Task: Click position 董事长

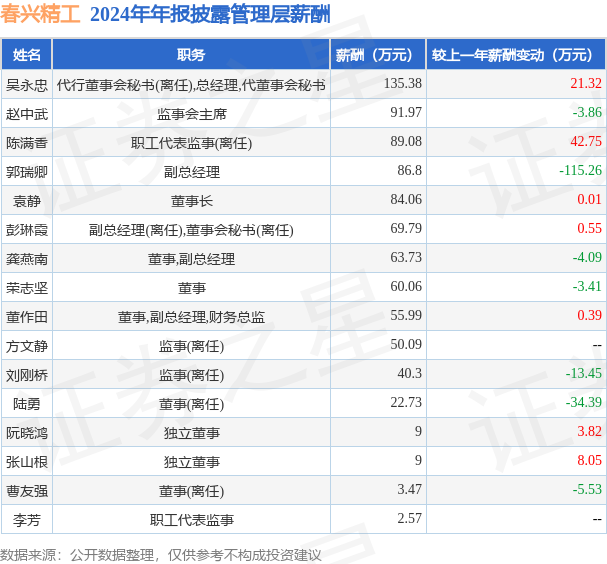Action: (191, 201)
